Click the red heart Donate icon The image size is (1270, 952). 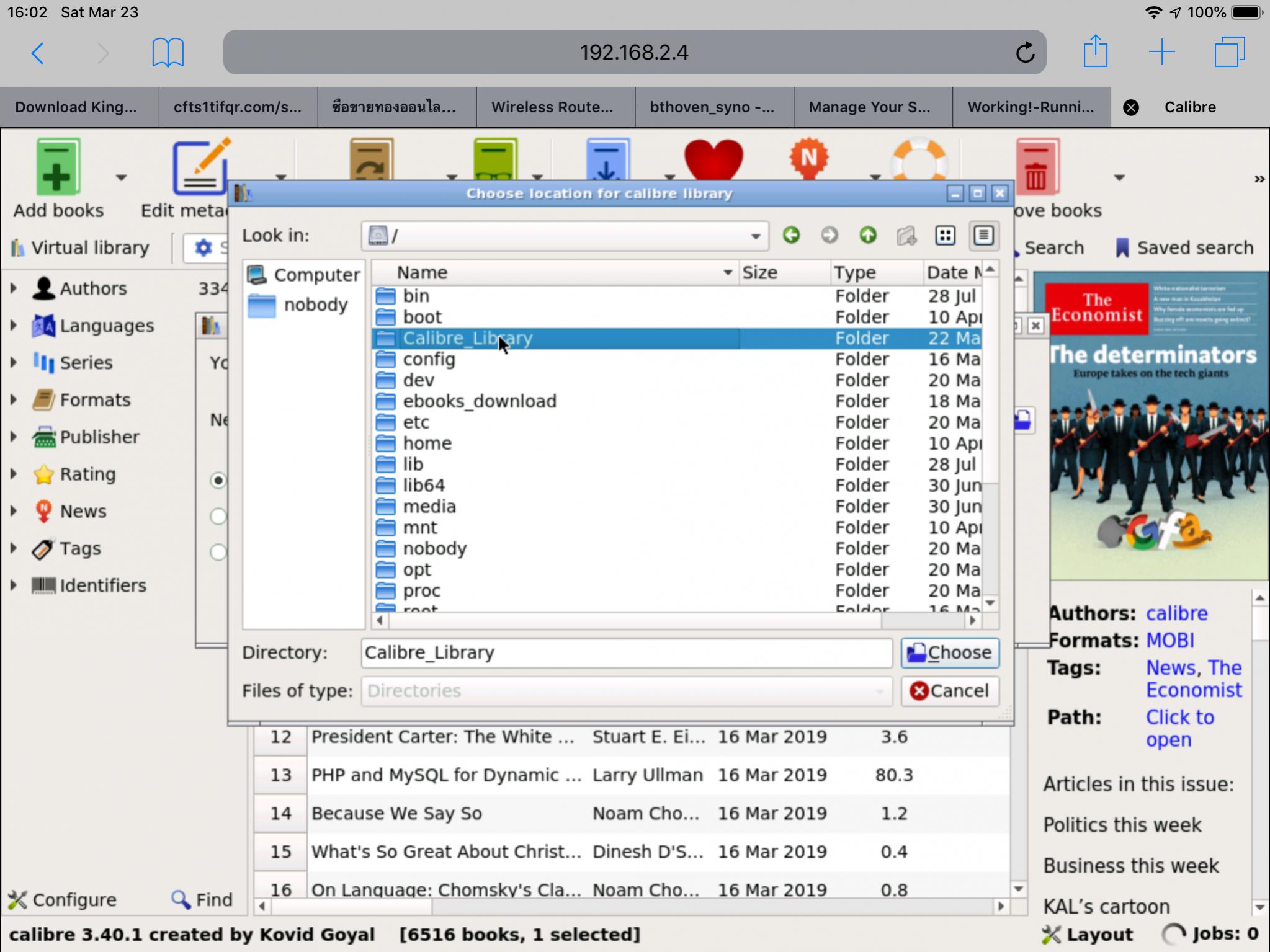[x=713, y=159]
